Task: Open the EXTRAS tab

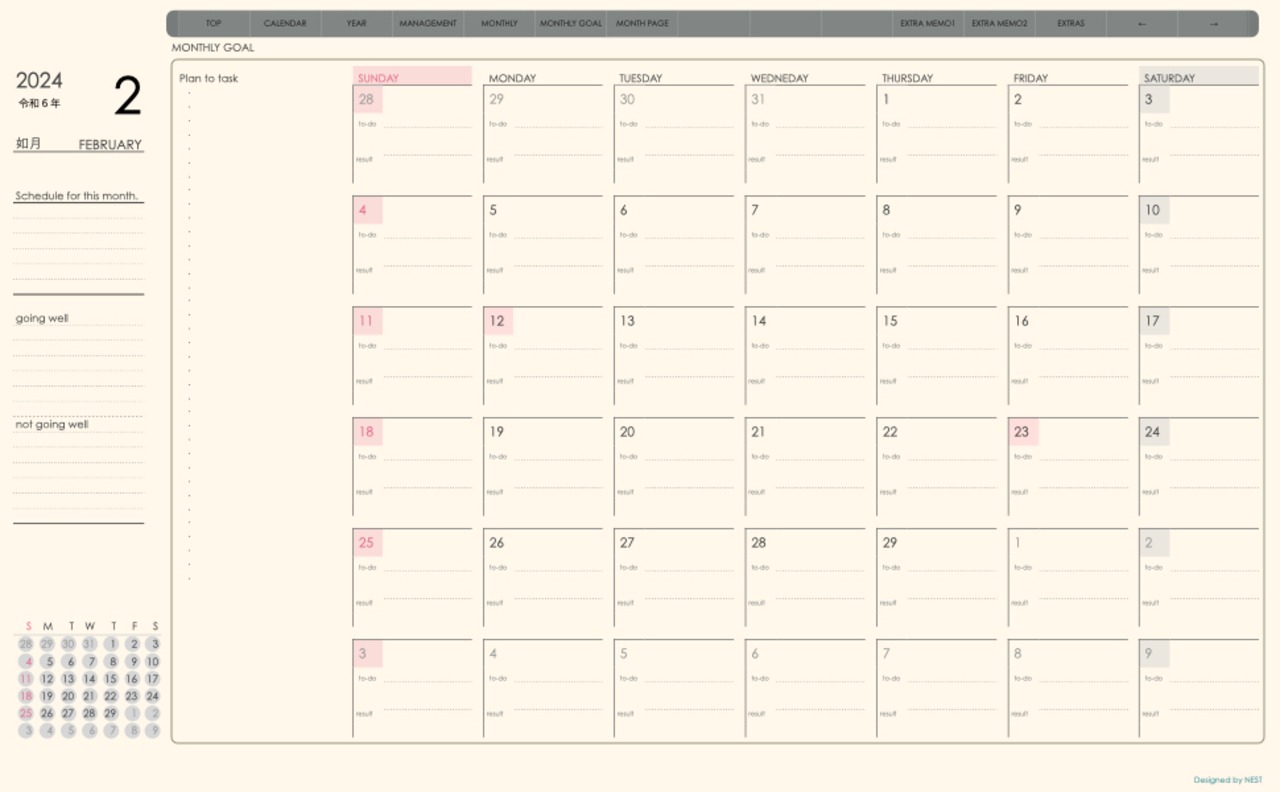Action: click(x=1070, y=24)
